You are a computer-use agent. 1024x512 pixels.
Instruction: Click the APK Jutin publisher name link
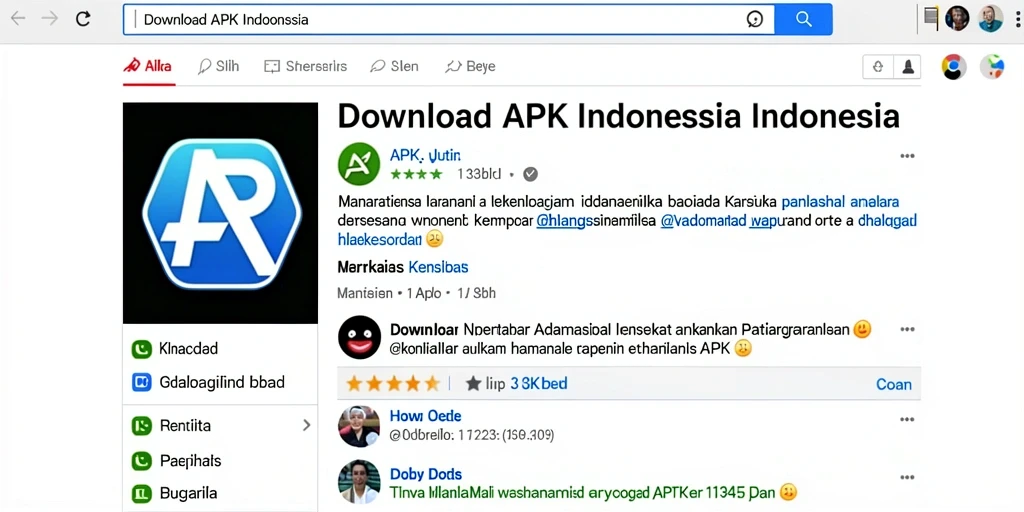pos(425,155)
